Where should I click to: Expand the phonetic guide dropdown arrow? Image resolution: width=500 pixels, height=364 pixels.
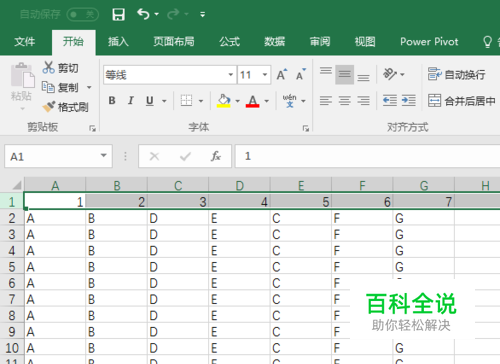(303, 101)
